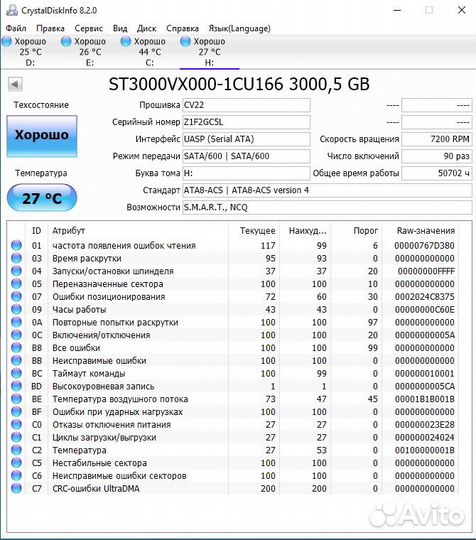The image size is (476, 540).
Task: Select the Неисправимые ошибки секторов text
Action: coord(119,476)
